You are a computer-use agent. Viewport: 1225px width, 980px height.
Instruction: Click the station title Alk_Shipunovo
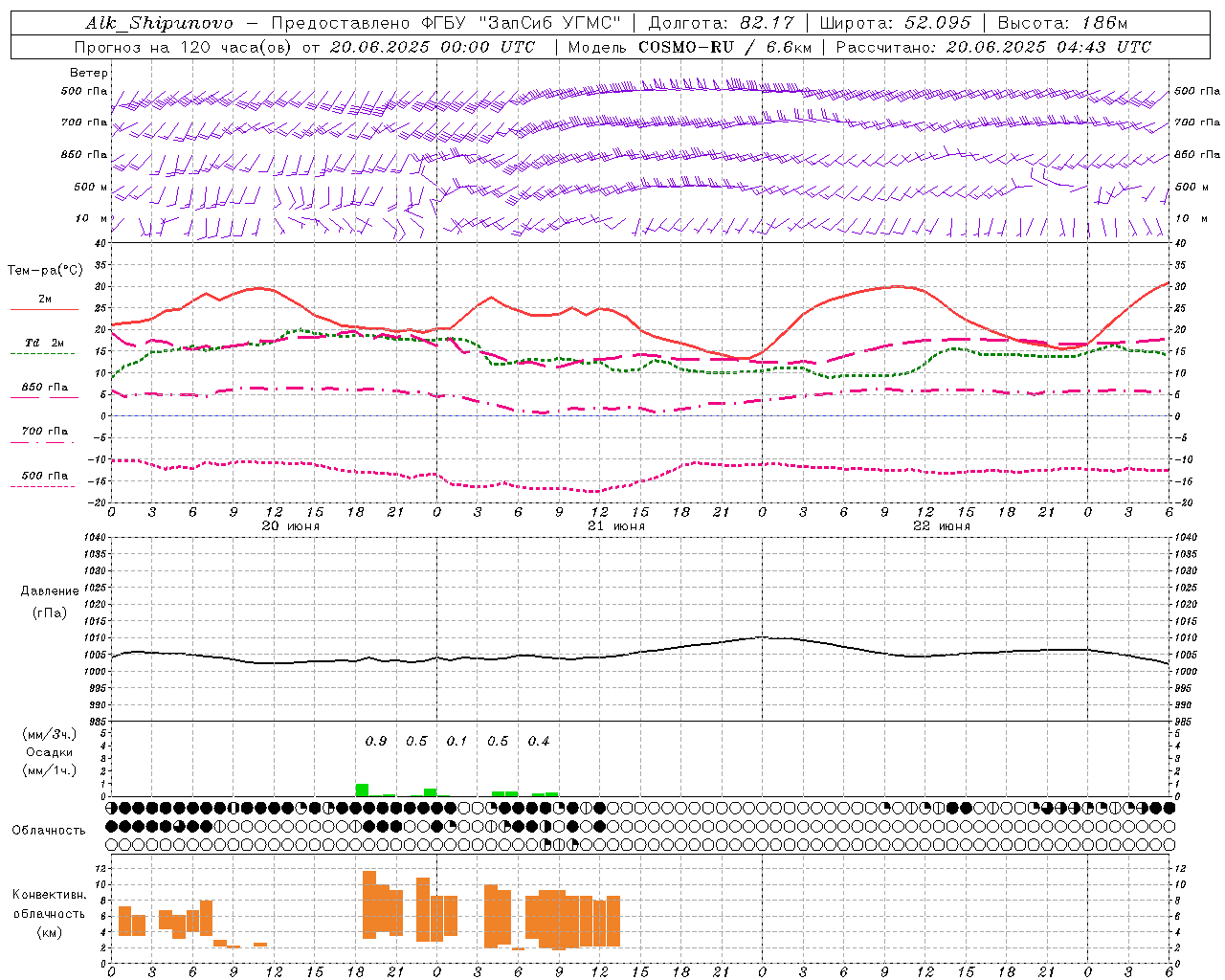click(x=159, y=23)
